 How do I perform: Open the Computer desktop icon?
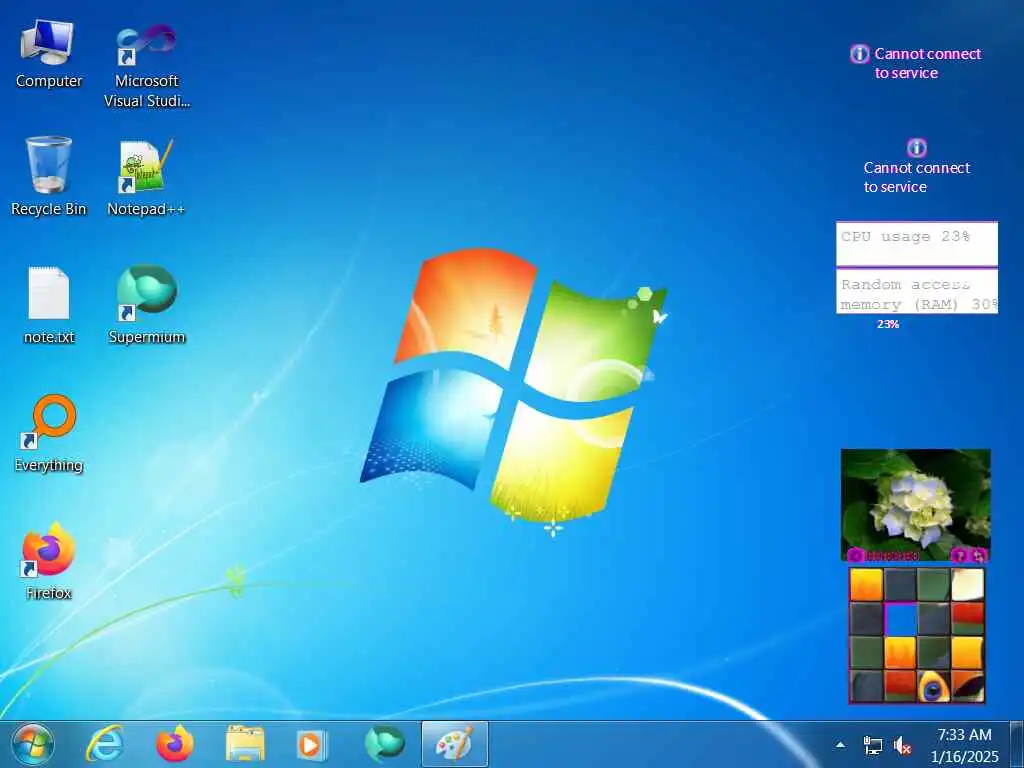coord(48,54)
